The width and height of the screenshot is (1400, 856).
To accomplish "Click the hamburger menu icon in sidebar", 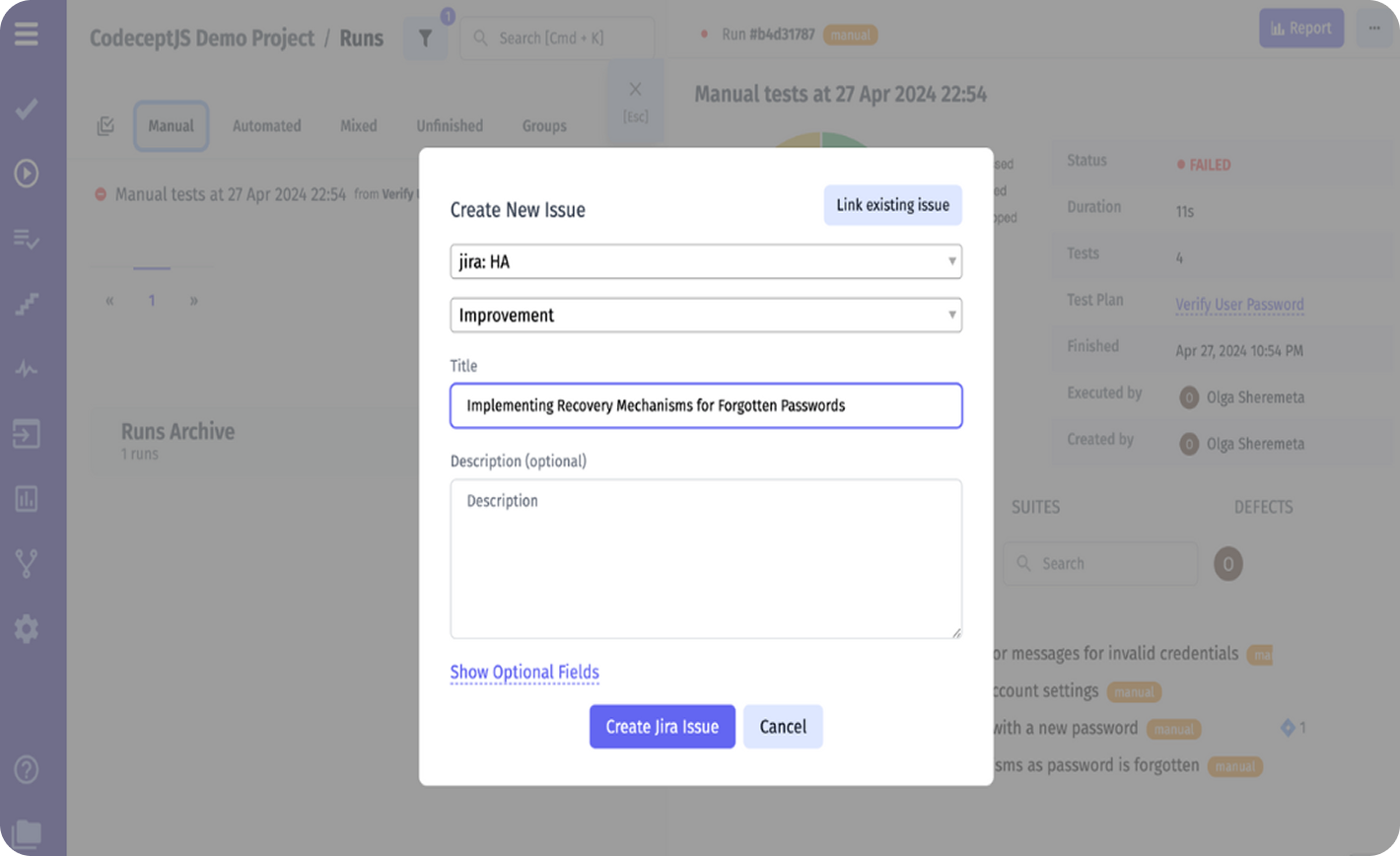I will (x=27, y=35).
